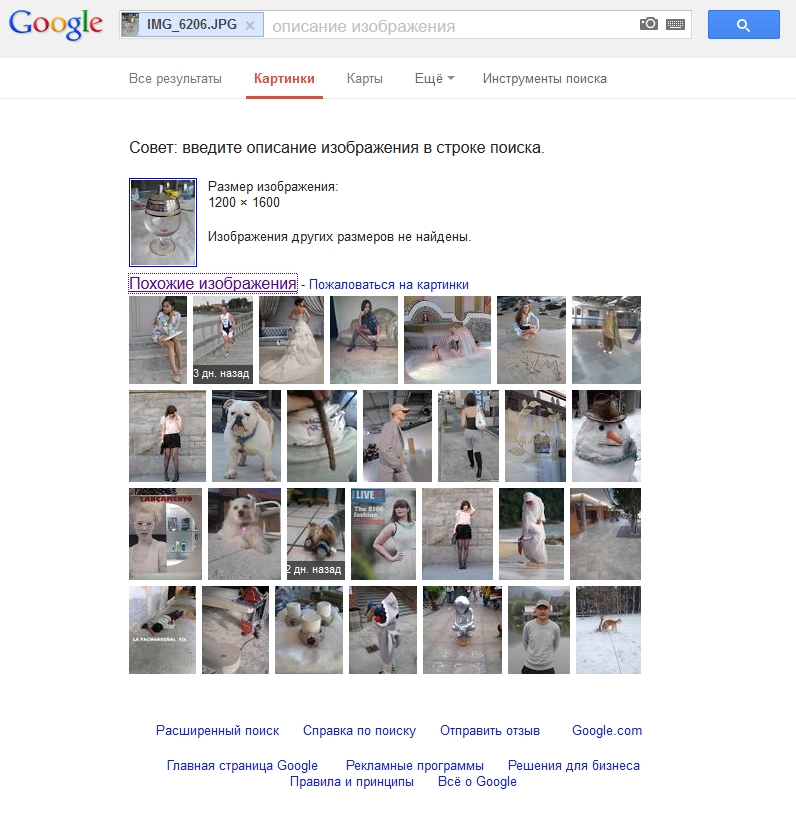Remove the IMG_6206.JPG chip with X
Viewport: 796px width, 825px height.
[250, 25]
